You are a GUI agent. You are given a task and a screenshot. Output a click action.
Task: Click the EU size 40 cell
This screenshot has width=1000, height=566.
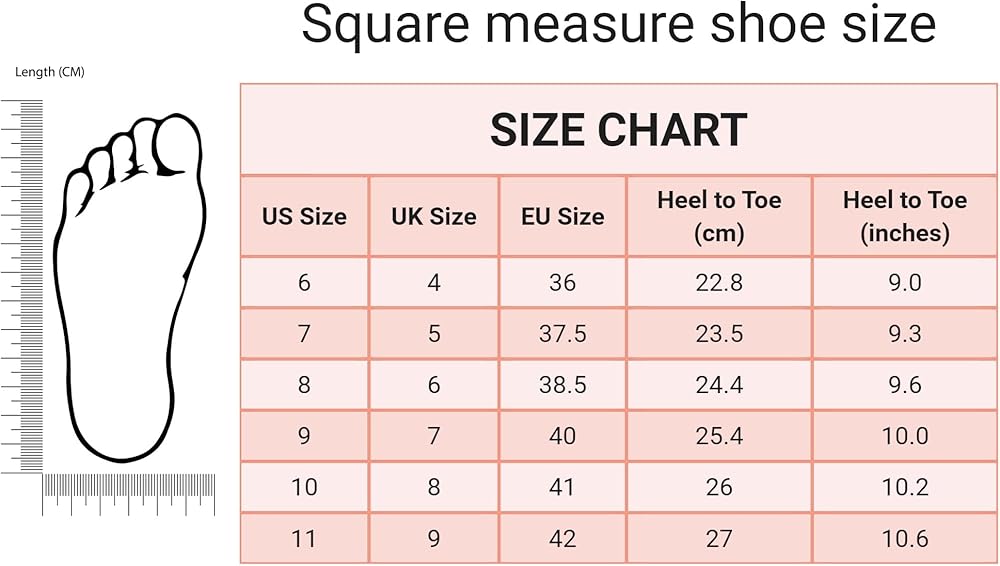coord(562,436)
